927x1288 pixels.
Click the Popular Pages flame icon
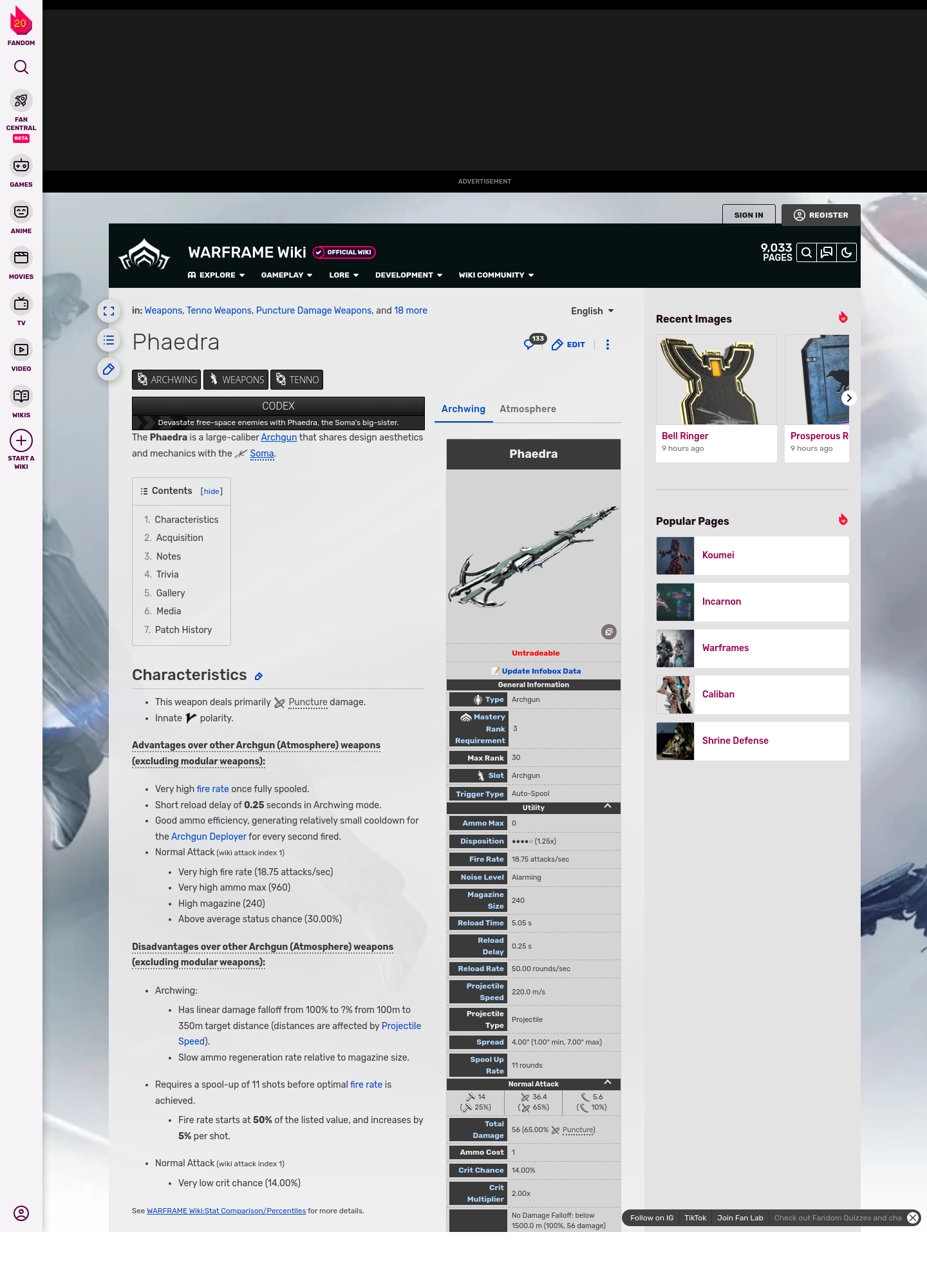point(843,520)
